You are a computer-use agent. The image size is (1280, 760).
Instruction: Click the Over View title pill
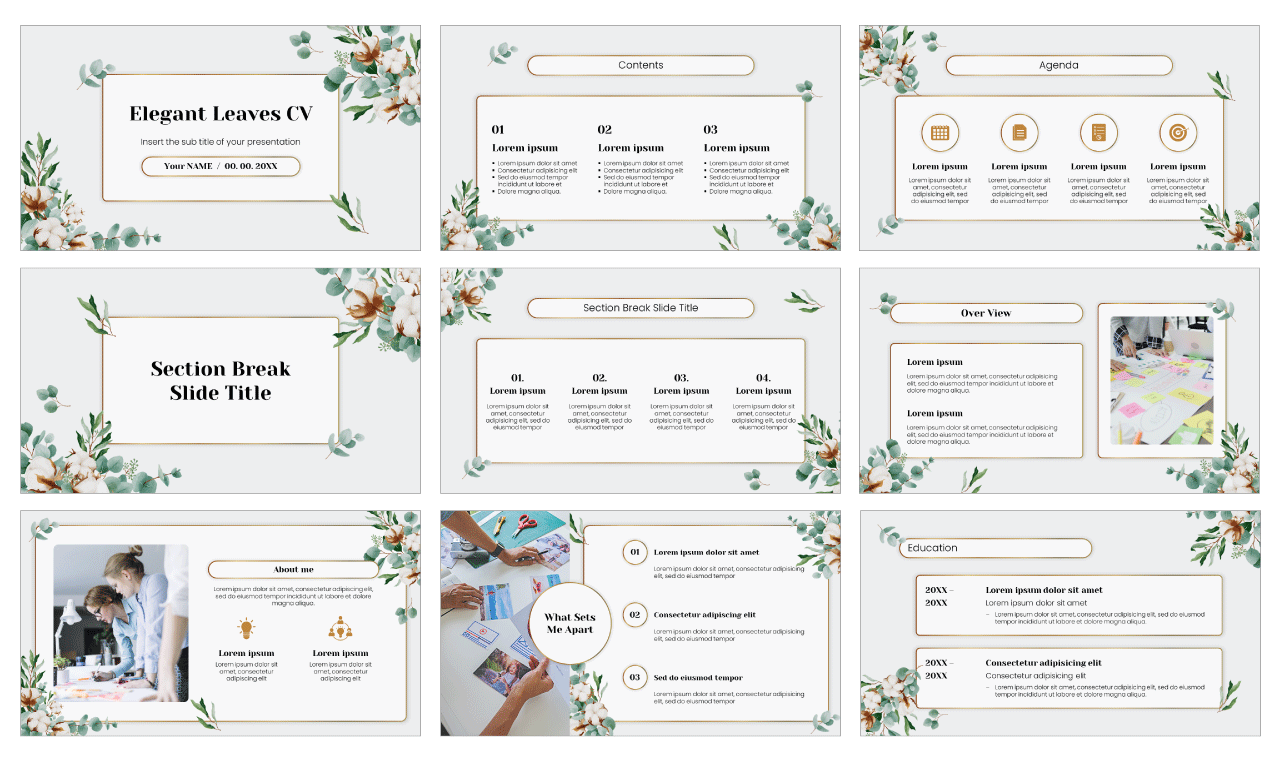986,313
